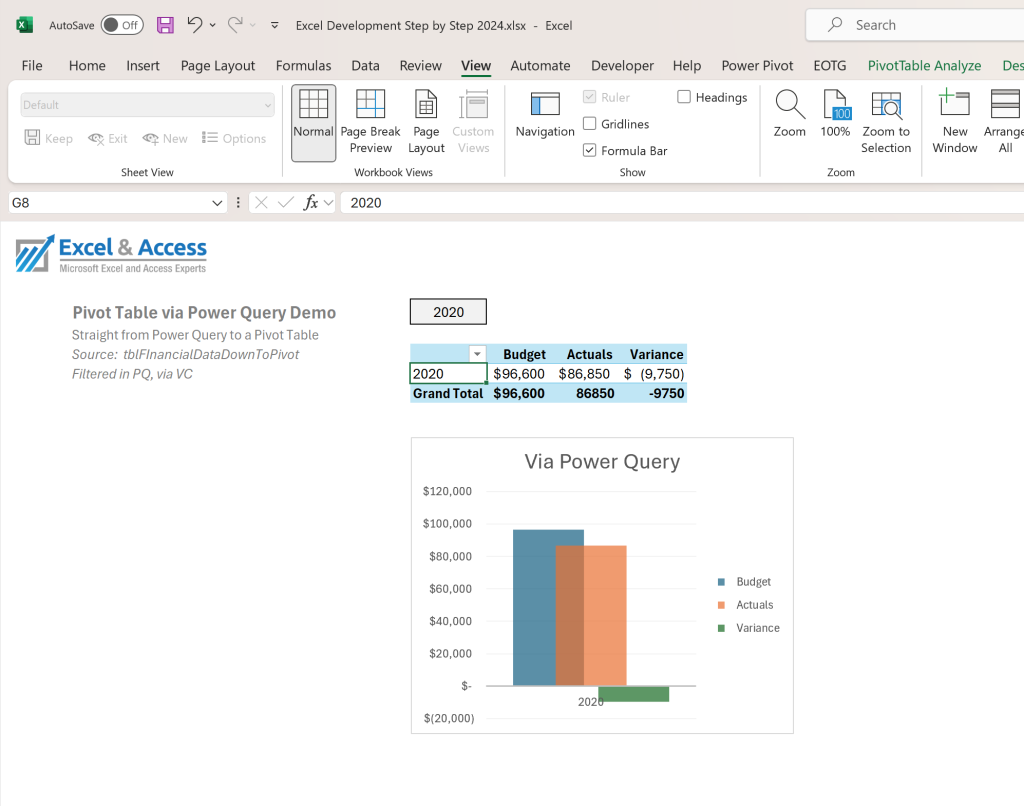
Task: Click the 2020 year button
Action: click(448, 312)
